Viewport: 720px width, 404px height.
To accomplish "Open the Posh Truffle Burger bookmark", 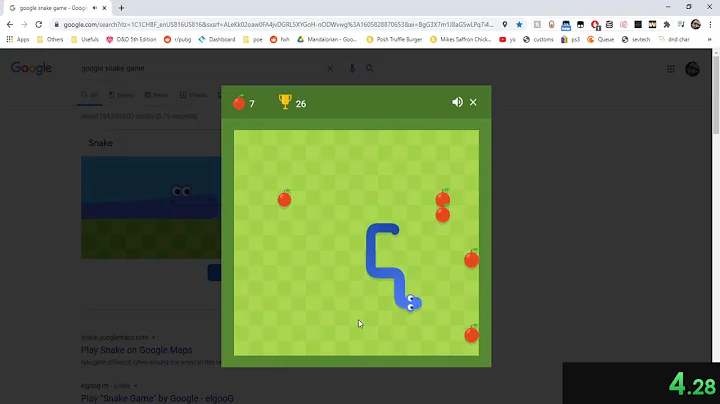I will point(394,39).
